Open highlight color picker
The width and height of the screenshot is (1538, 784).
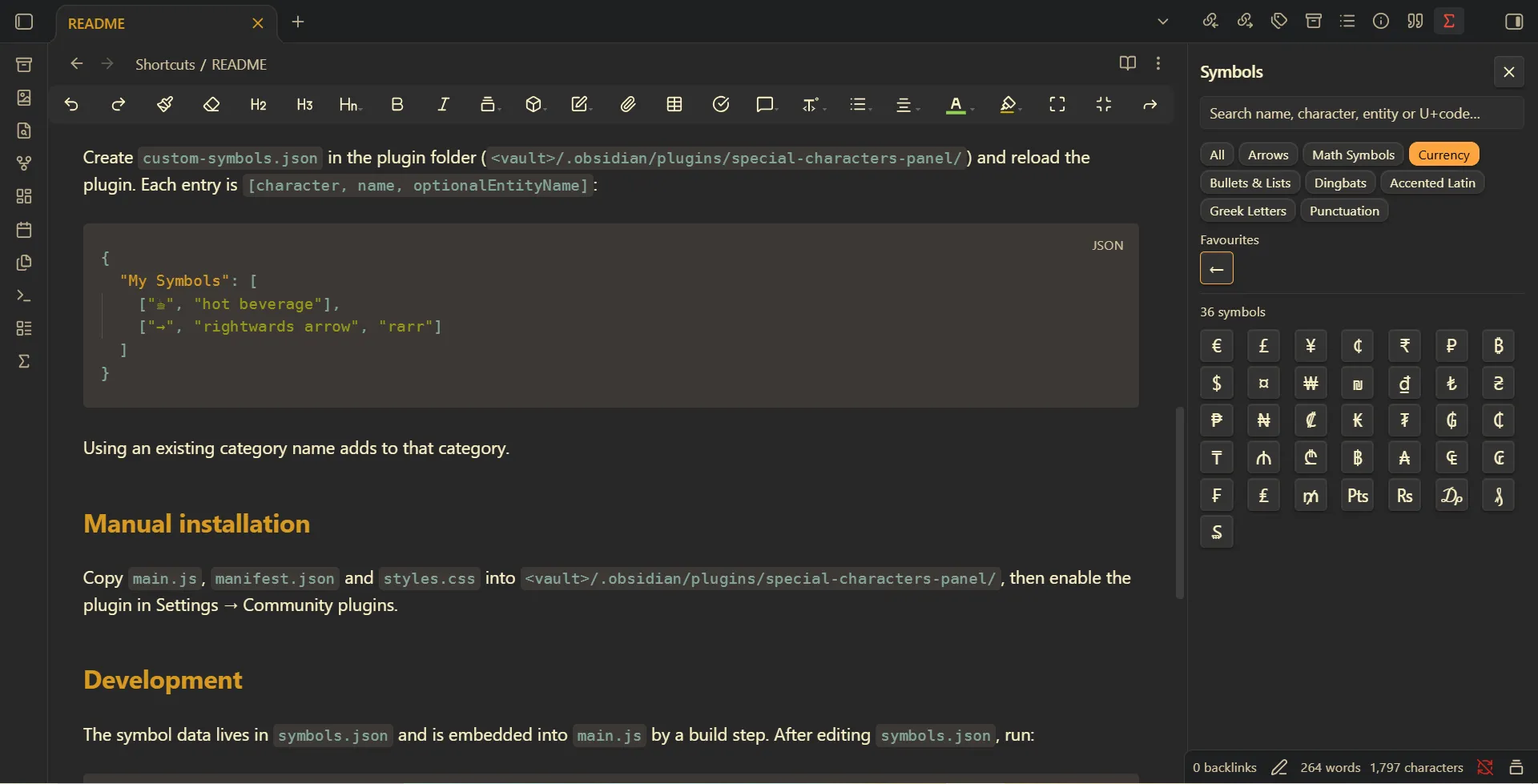coord(1010,105)
